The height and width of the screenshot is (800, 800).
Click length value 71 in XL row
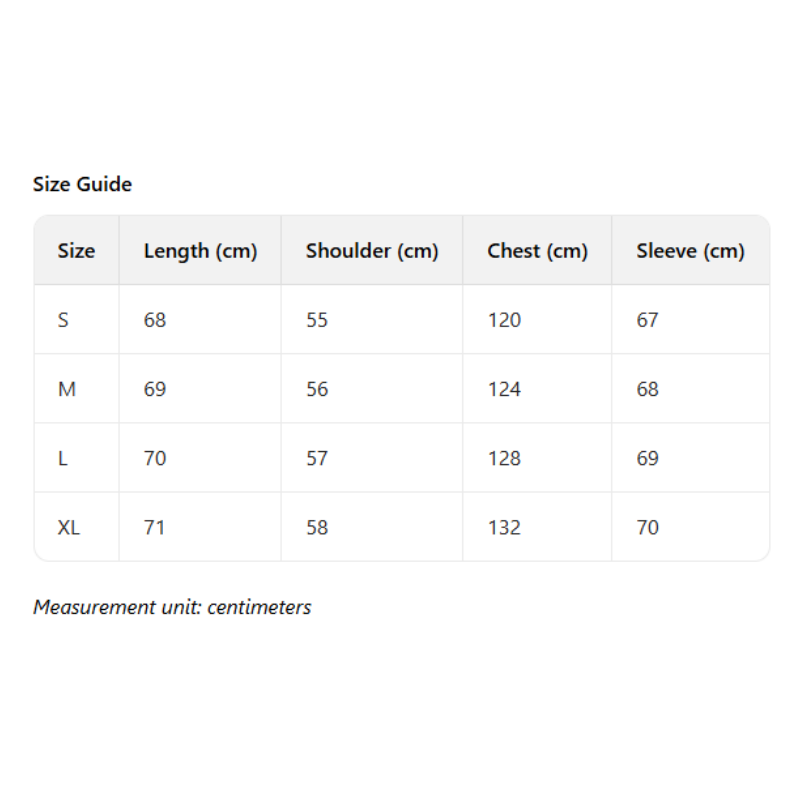[x=154, y=527]
